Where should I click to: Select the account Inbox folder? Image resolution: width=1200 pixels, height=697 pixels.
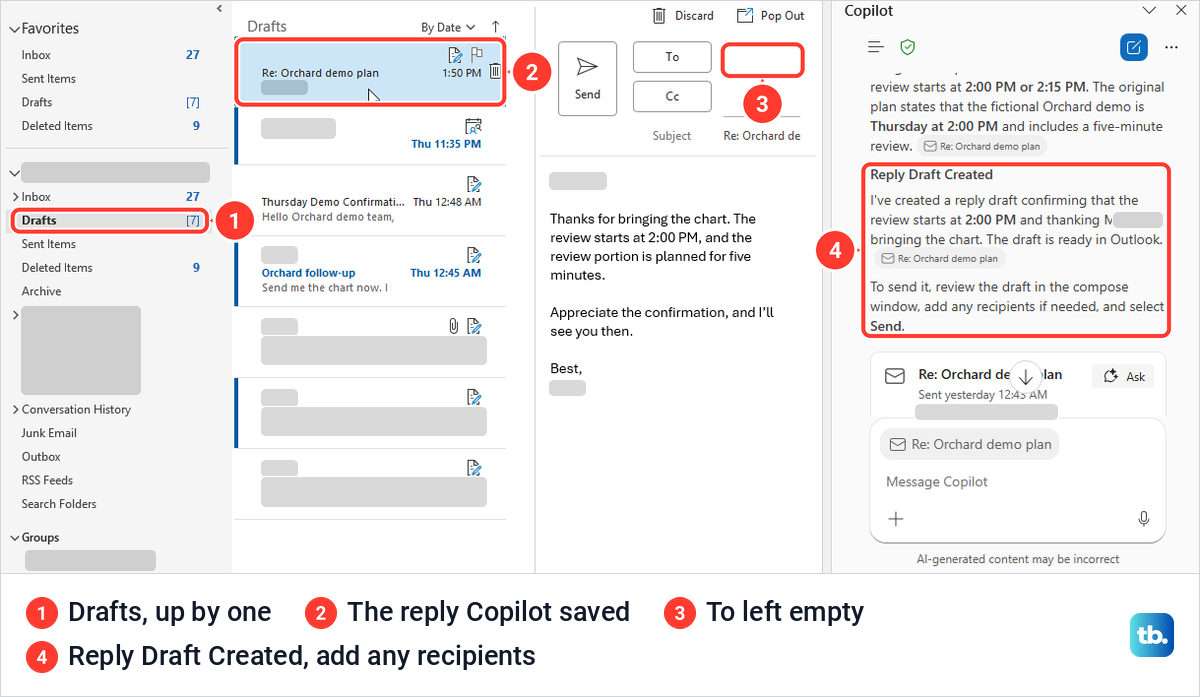(x=110, y=197)
